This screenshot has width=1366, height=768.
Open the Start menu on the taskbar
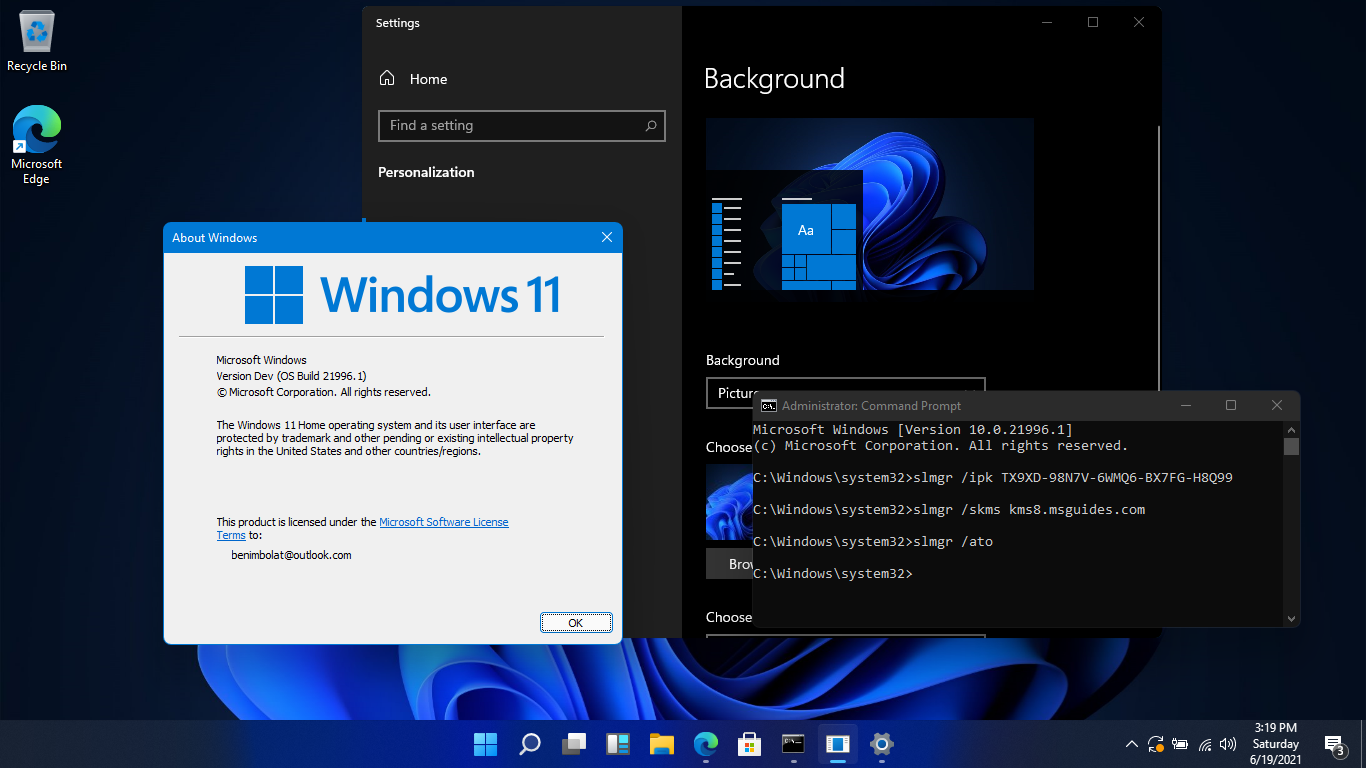pos(486,744)
